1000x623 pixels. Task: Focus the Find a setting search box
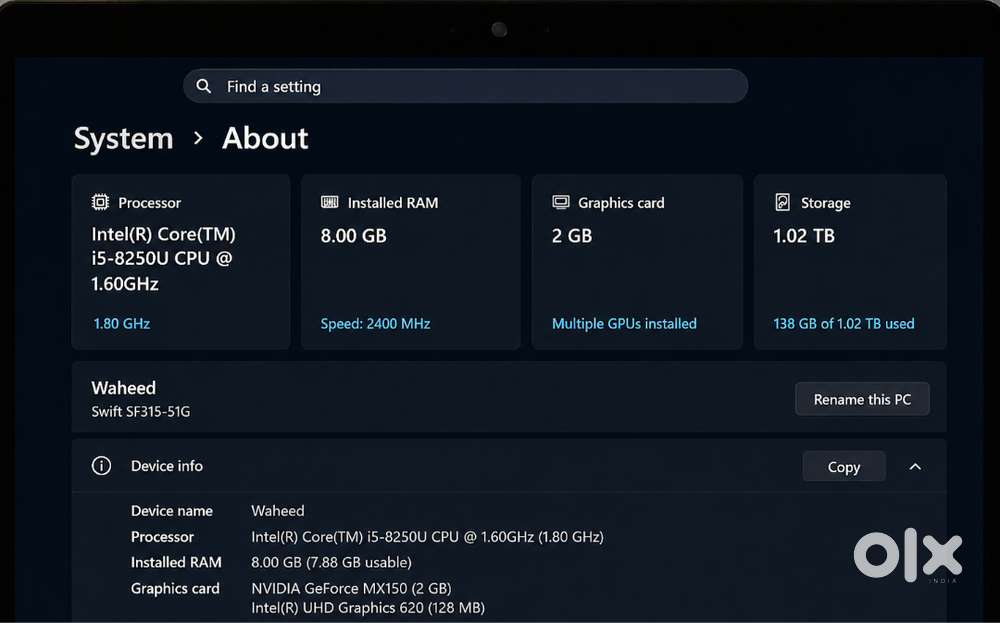tap(466, 86)
